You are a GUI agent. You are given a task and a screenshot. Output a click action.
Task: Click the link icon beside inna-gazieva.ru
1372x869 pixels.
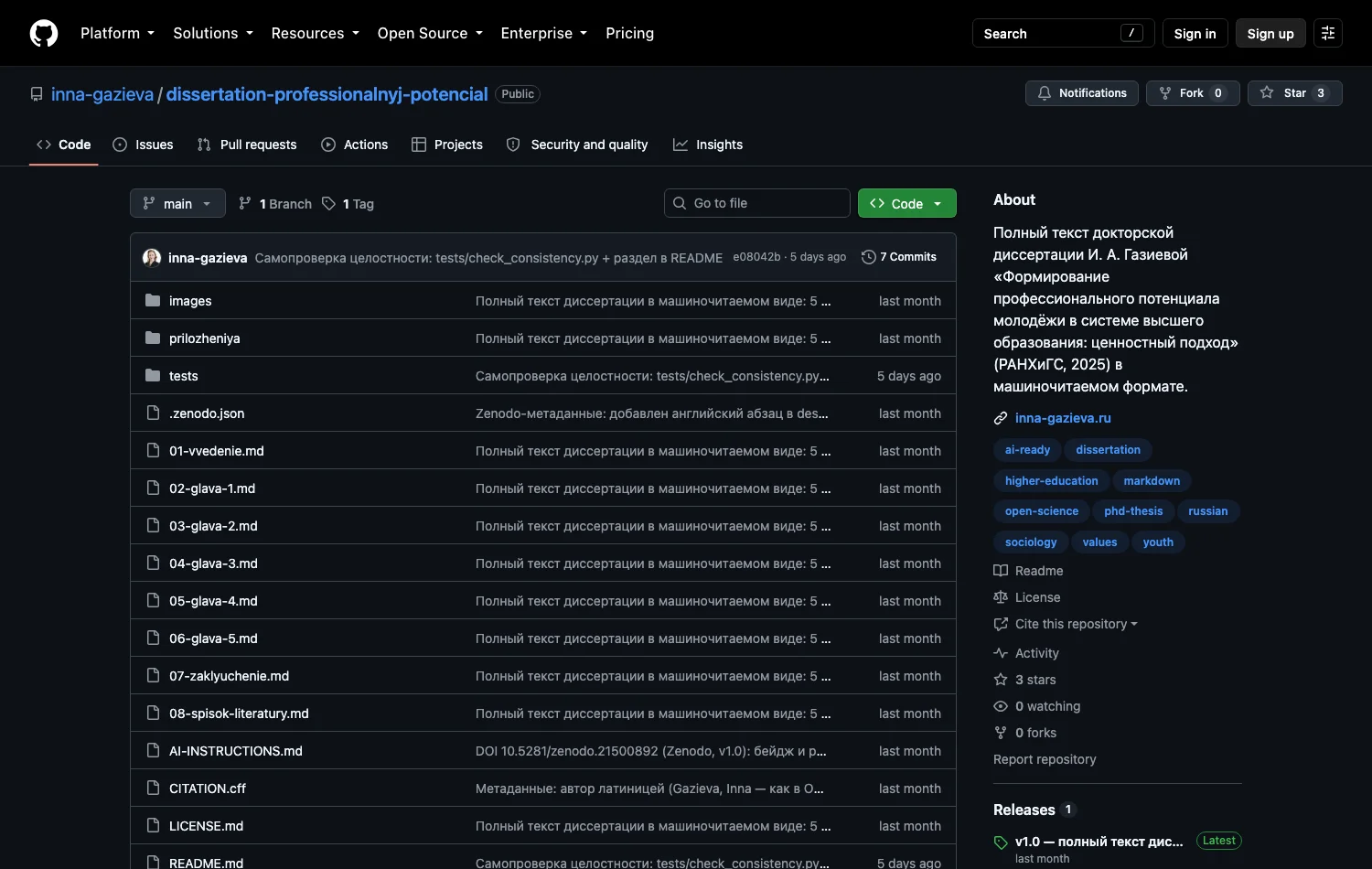tap(1001, 418)
